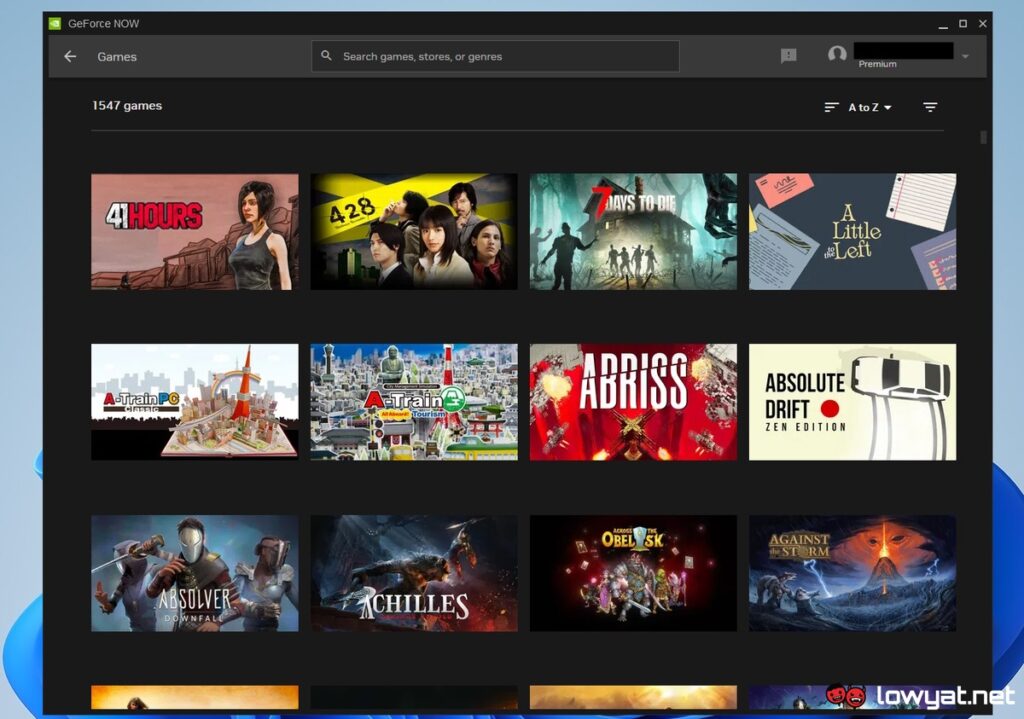The width and height of the screenshot is (1024, 719).
Task: Open the Achilles game tile
Action: coord(414,573)
